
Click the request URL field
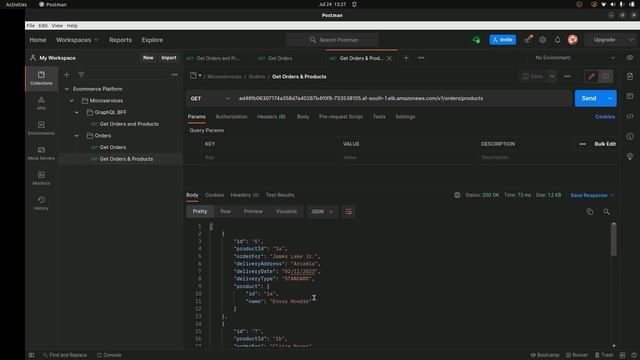click(403, 98)
